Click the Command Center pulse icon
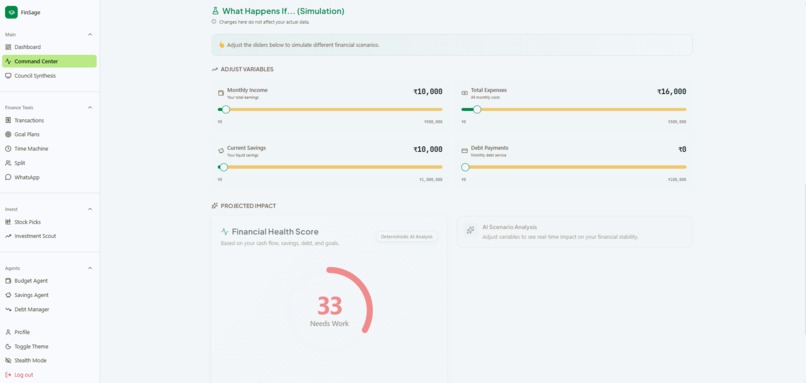Viewport: 806px width, 383px height. (x=8, y=61)
